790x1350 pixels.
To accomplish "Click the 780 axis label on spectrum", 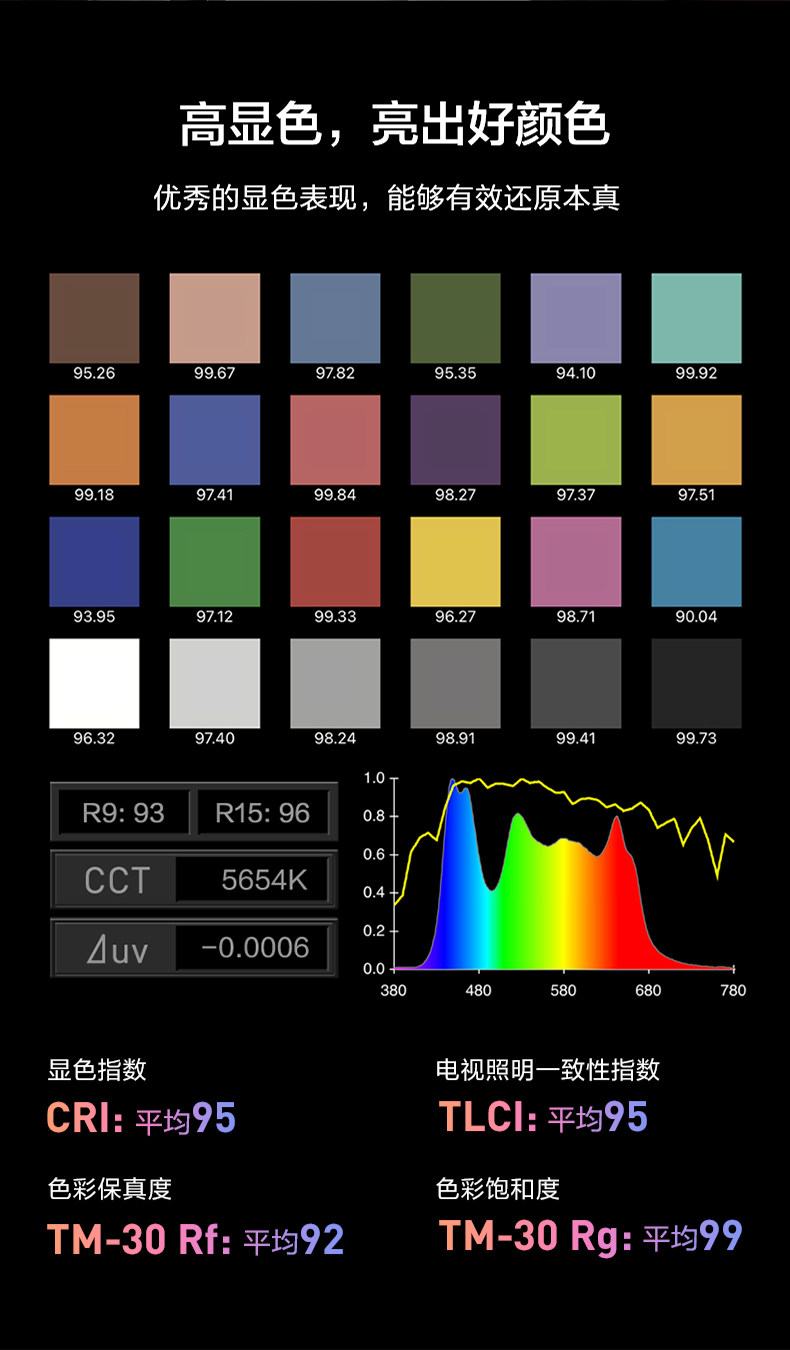I will (733, 990).
